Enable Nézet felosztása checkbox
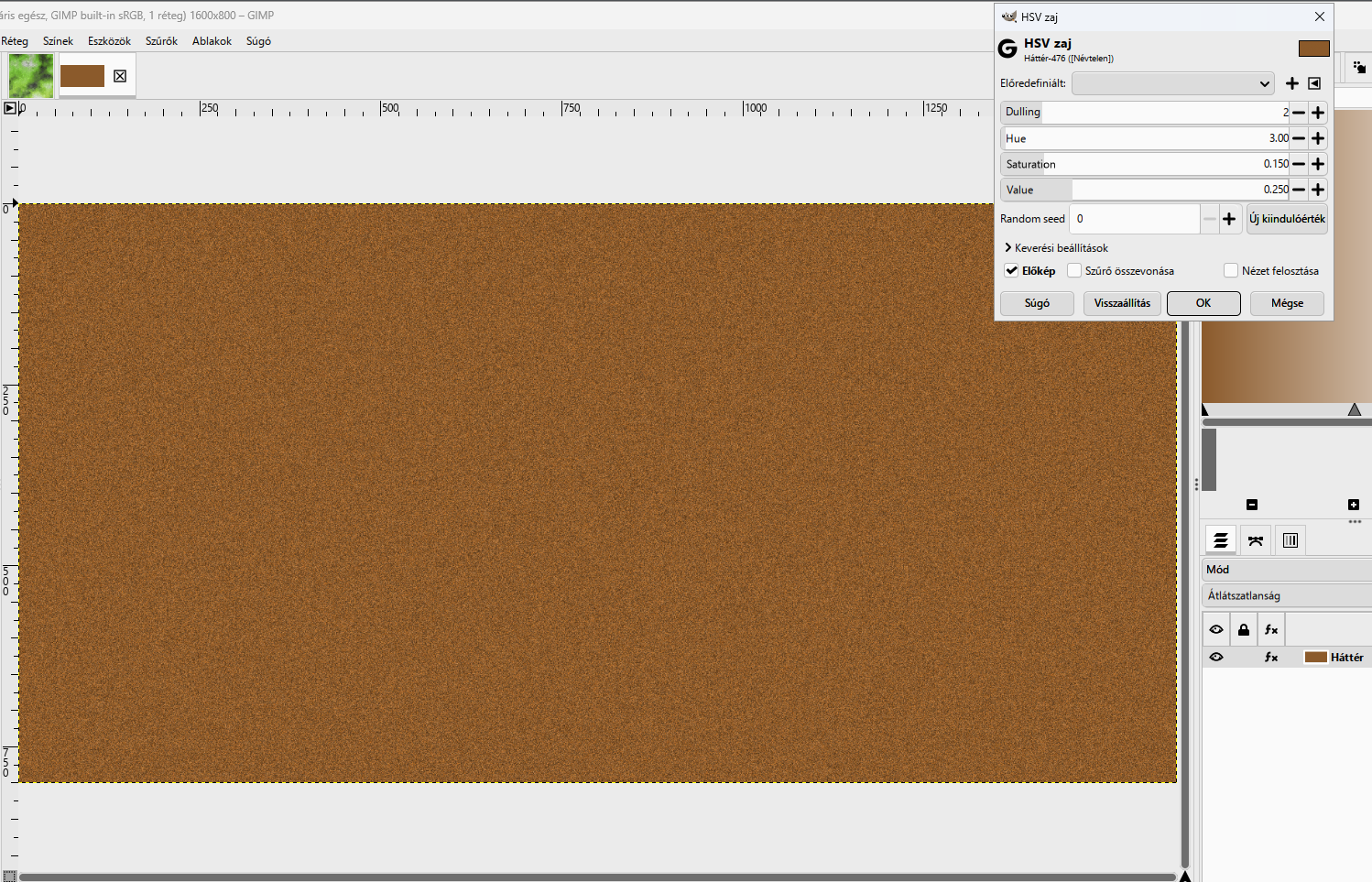Image resolution: width=1372 pixels, height=882 pixels. click(1231, 270)
